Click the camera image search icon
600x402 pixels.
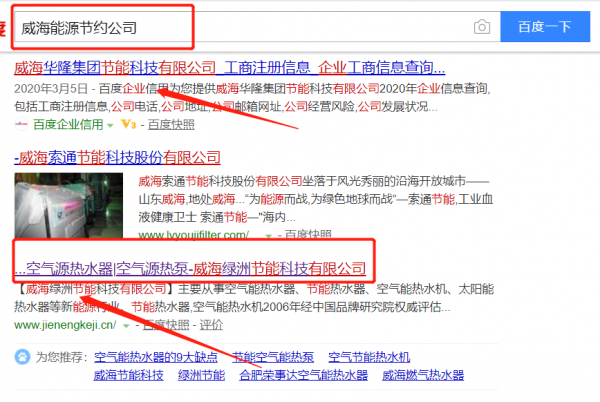482,27
